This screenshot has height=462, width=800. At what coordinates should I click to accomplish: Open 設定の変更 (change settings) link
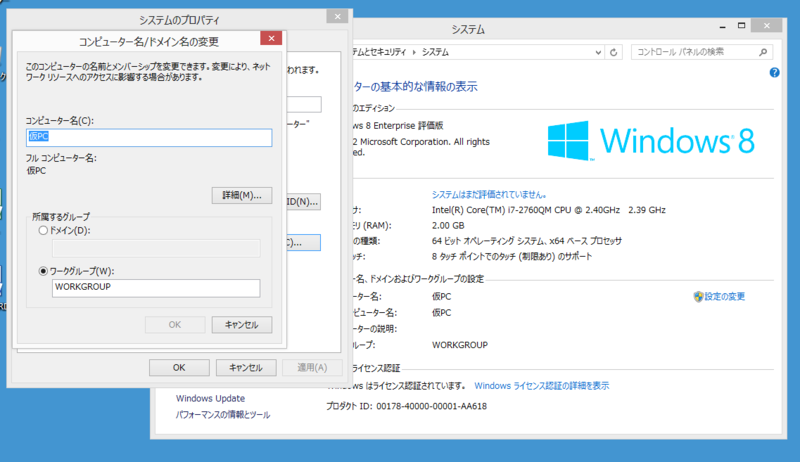(x=725, y=297)
